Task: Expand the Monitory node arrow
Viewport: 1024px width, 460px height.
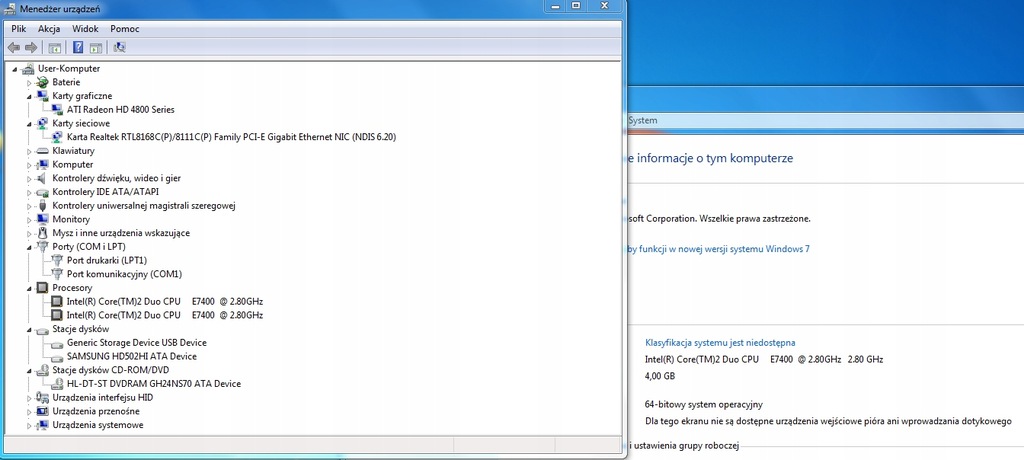Action: (29, 220)
